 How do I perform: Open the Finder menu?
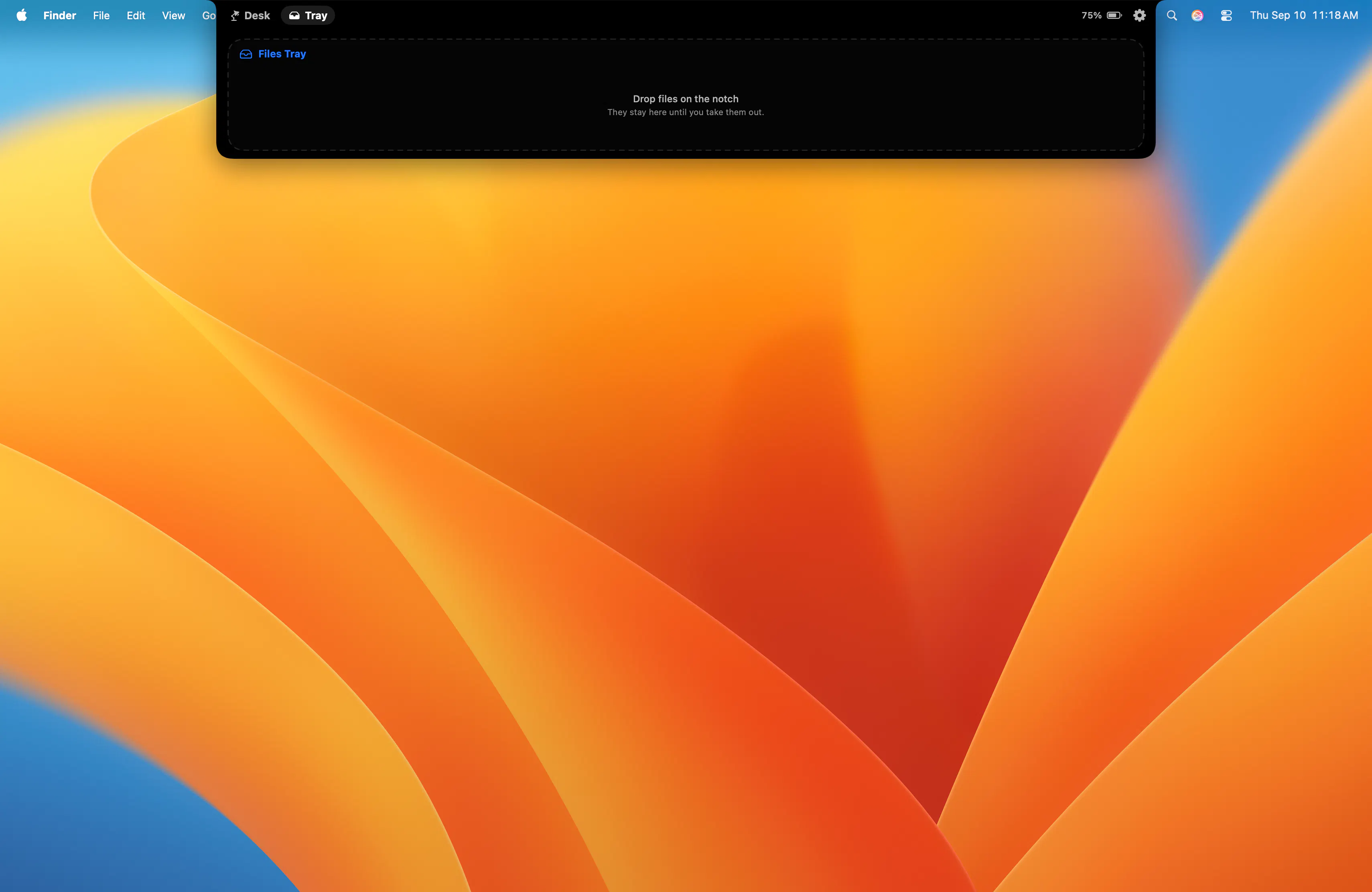point(59,16)
